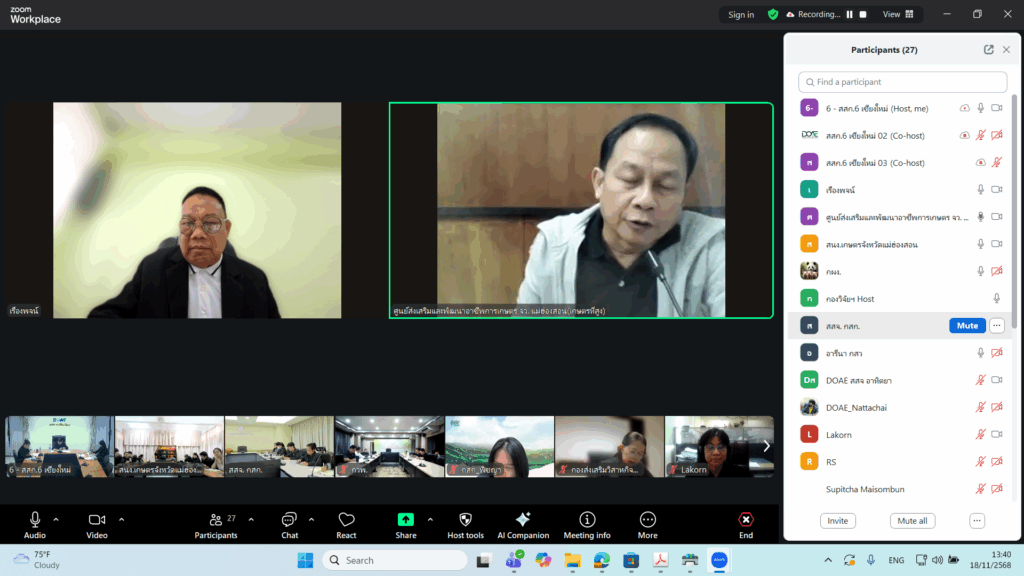The image size is (1024, 576).
Task: Open the AI Companion panel
Action: pos(522,520)
